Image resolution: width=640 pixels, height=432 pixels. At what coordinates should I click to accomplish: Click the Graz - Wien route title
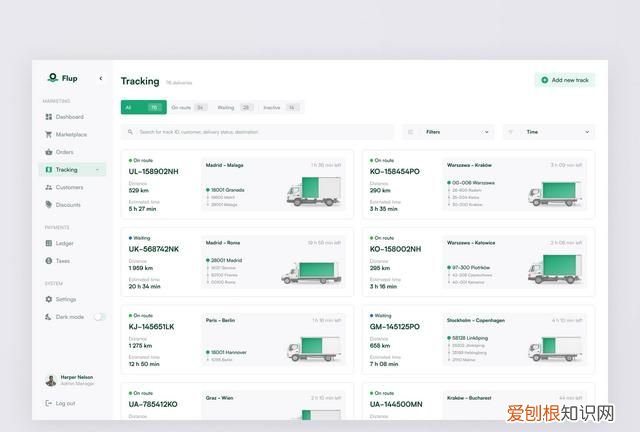tap(220, 398)
